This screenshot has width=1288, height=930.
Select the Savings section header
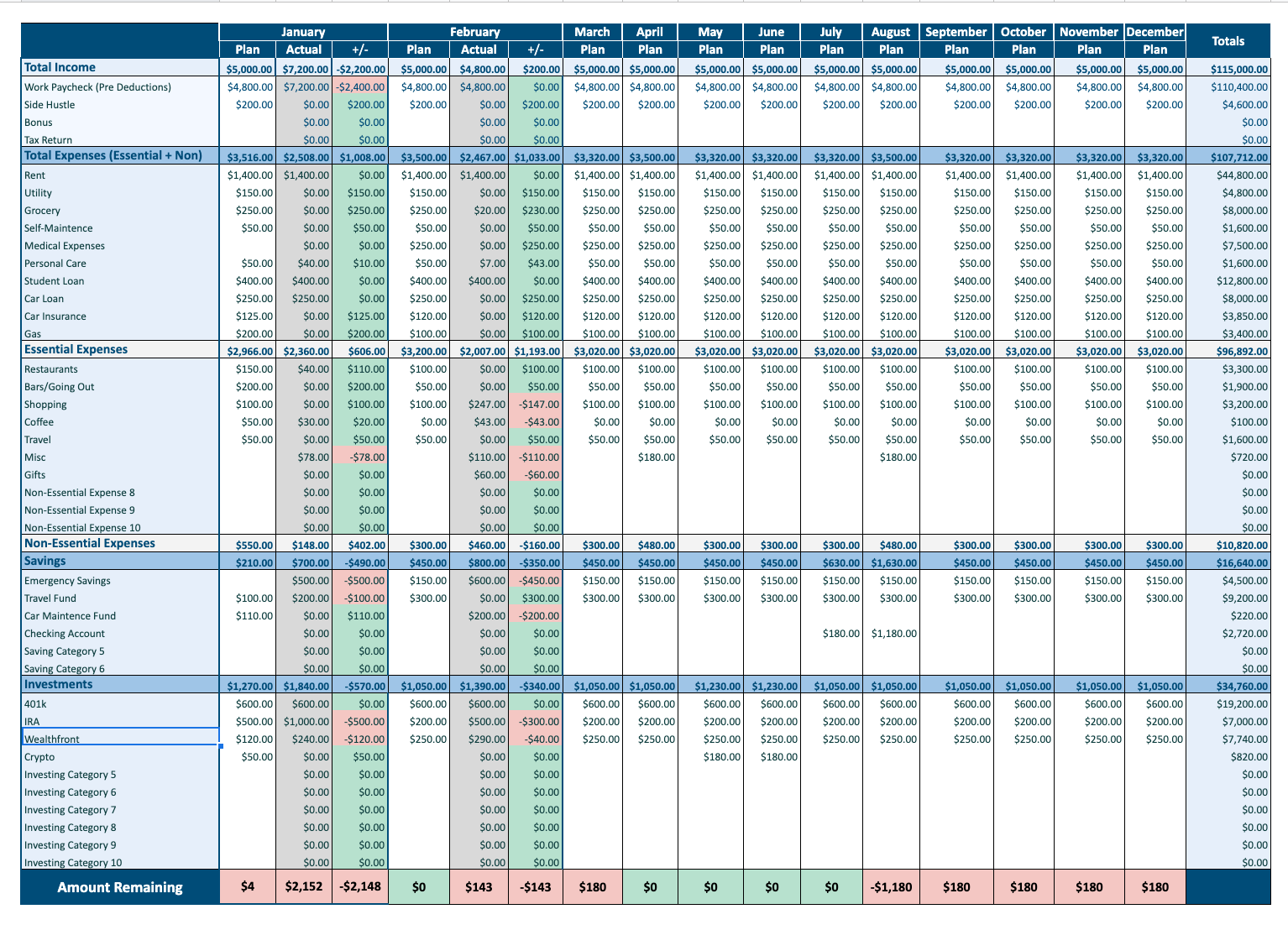pos(45,561)
